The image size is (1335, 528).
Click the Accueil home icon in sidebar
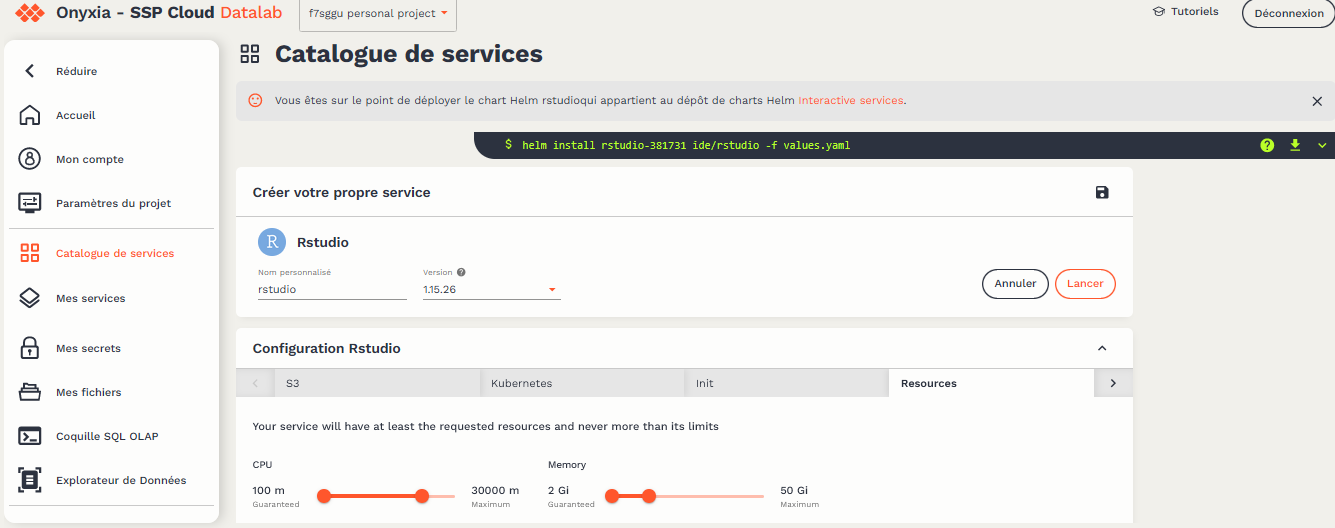pyautogui.click(x=30, y=115)
